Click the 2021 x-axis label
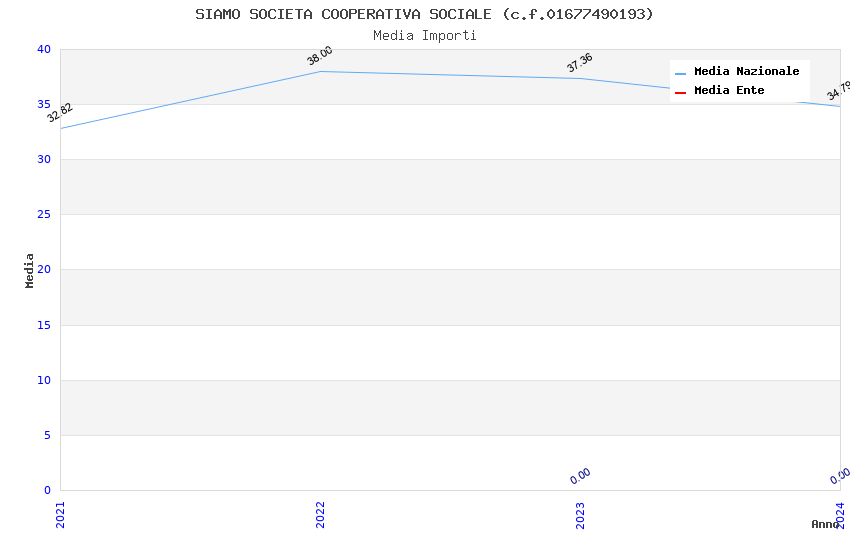This screenshot has width=850, height=550. tap(60, 514)
